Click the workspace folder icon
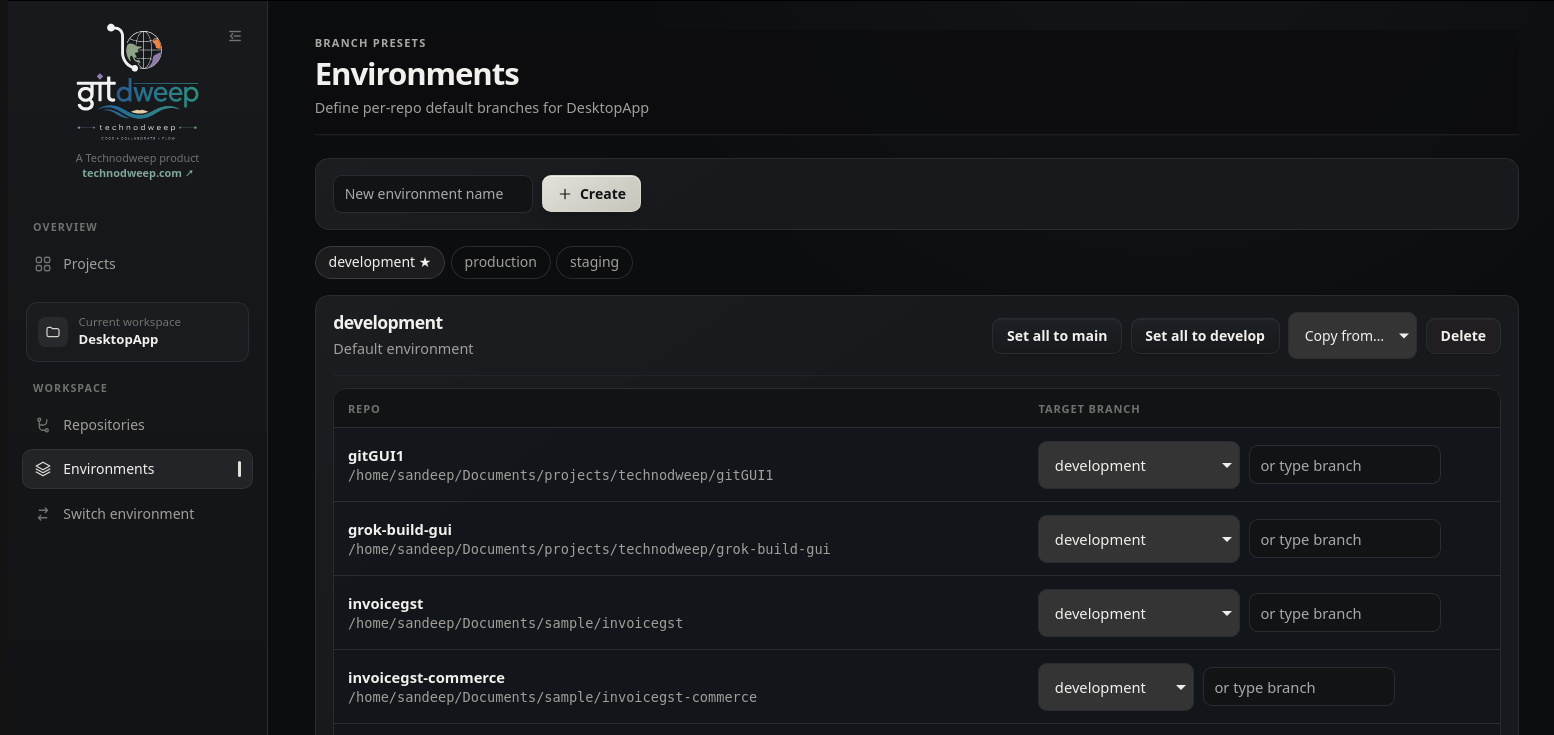 pos(53,332)
